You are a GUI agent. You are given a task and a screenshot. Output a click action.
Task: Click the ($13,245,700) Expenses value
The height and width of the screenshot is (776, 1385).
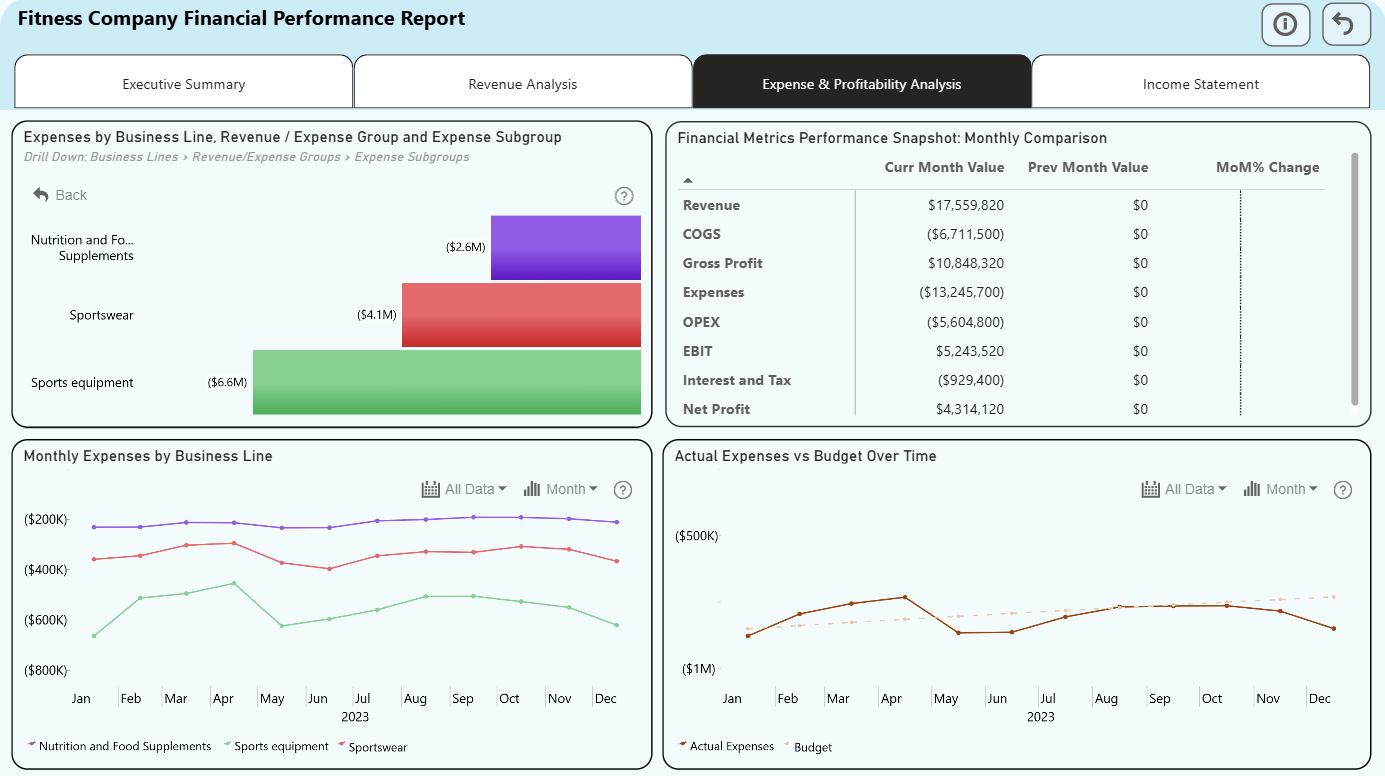pyautogui.click(x=962, y=292)
